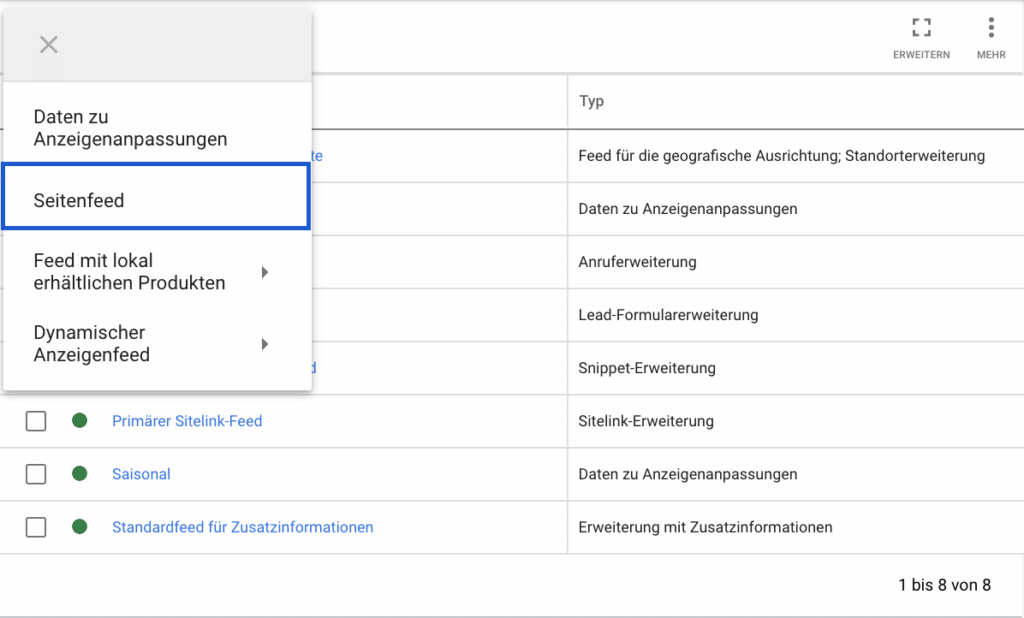Check the Standardfeed für Zusatzinformationen checkbox
1024x618 pixels.
36,527
